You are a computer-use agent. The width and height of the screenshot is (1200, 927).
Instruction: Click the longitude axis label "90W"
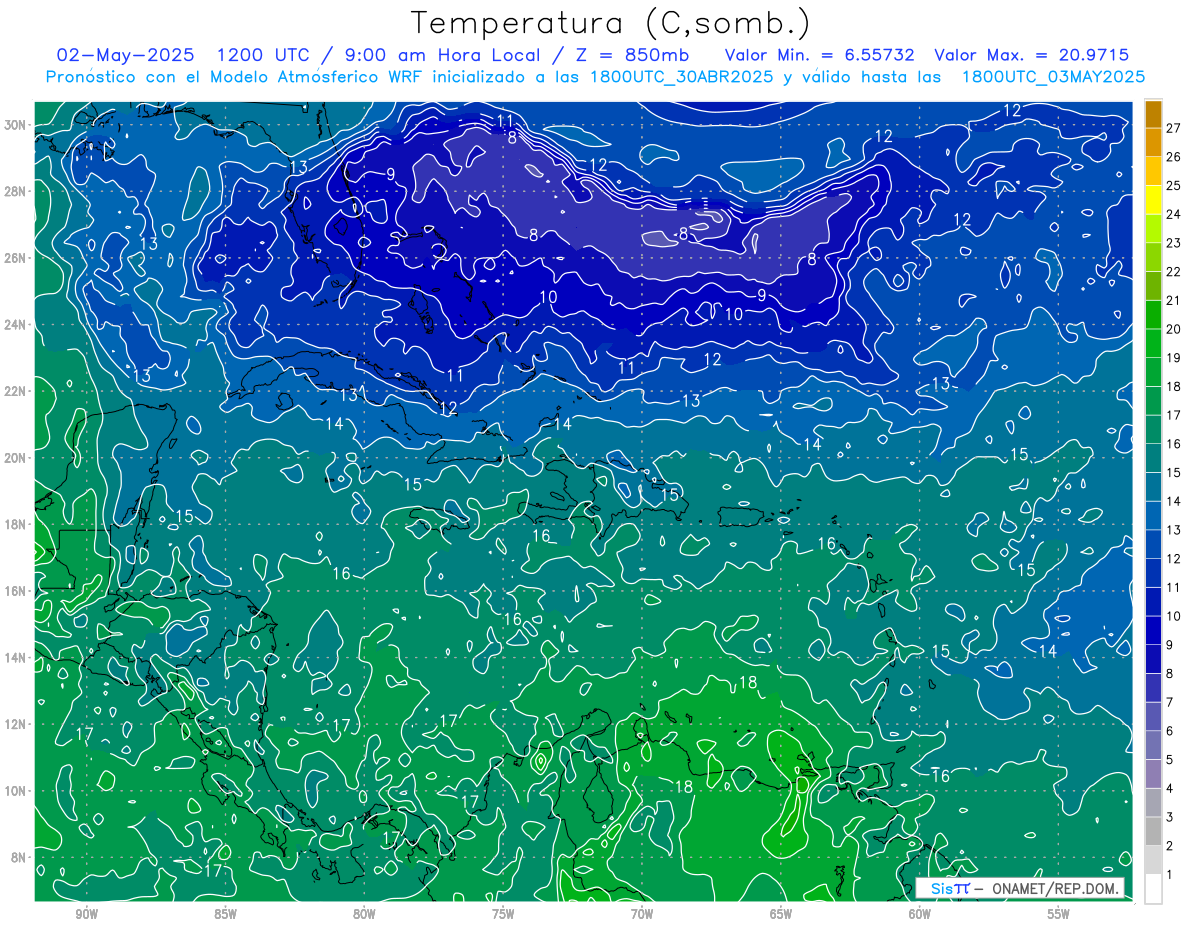click(86, 914)
